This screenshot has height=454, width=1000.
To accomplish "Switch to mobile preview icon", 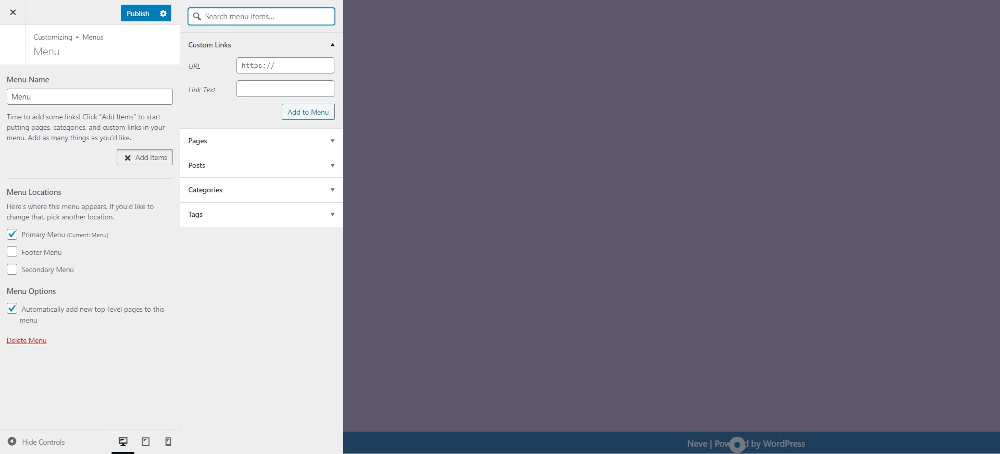I will click(x=168, y=442).
